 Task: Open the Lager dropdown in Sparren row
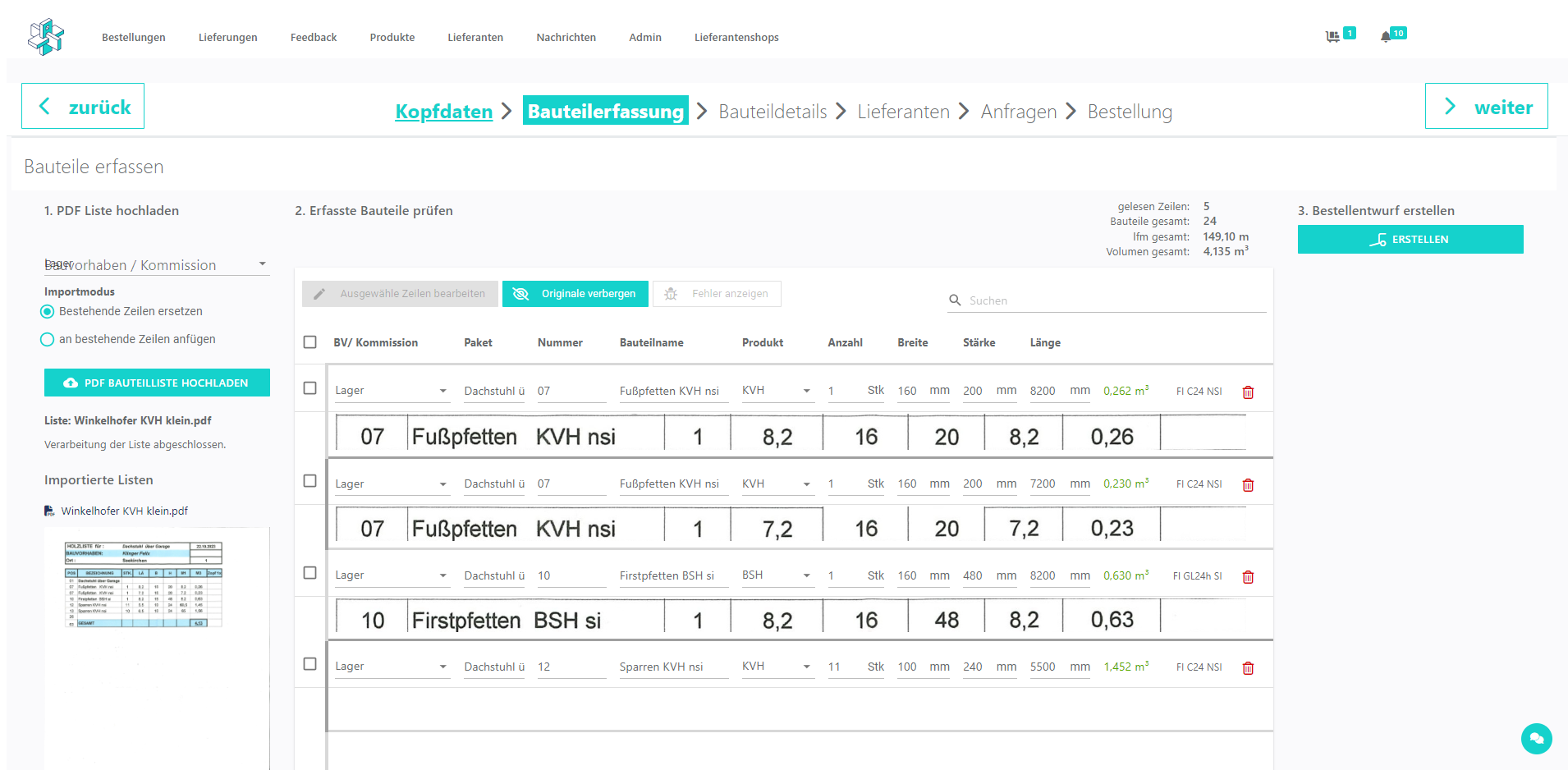tap(392, 667)
